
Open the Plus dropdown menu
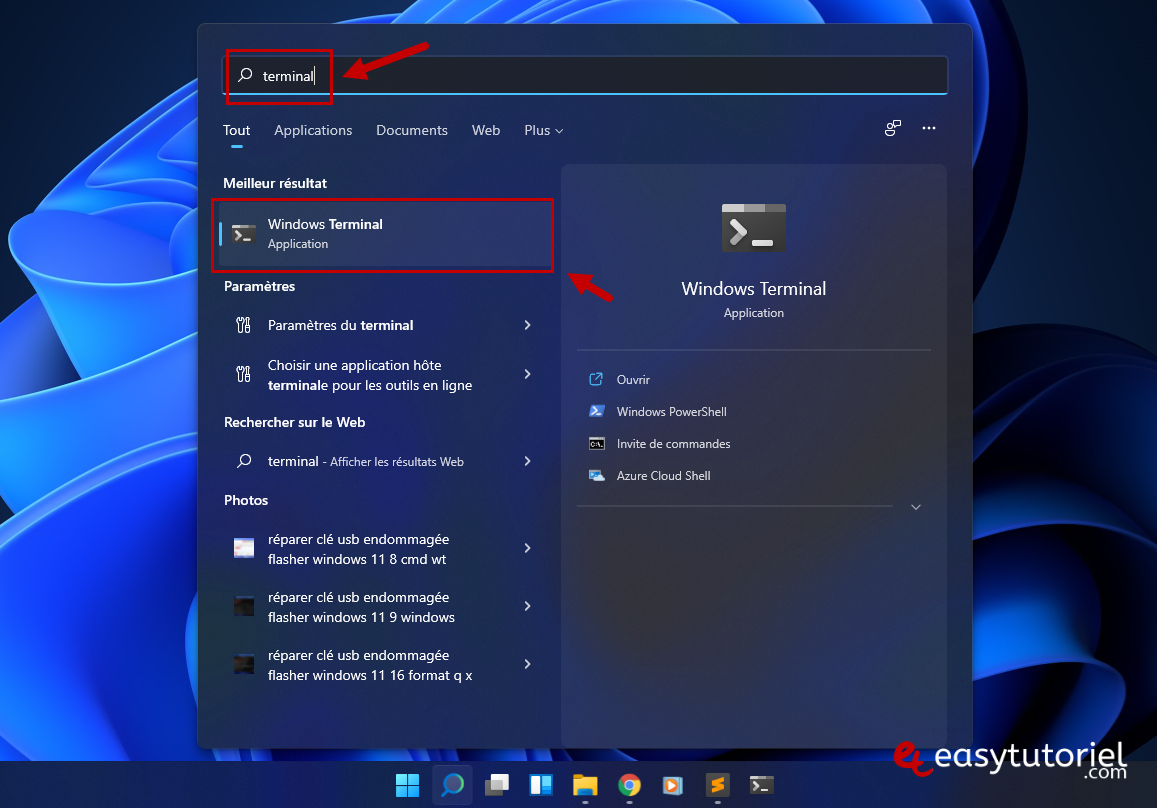[x=543, y=131]
